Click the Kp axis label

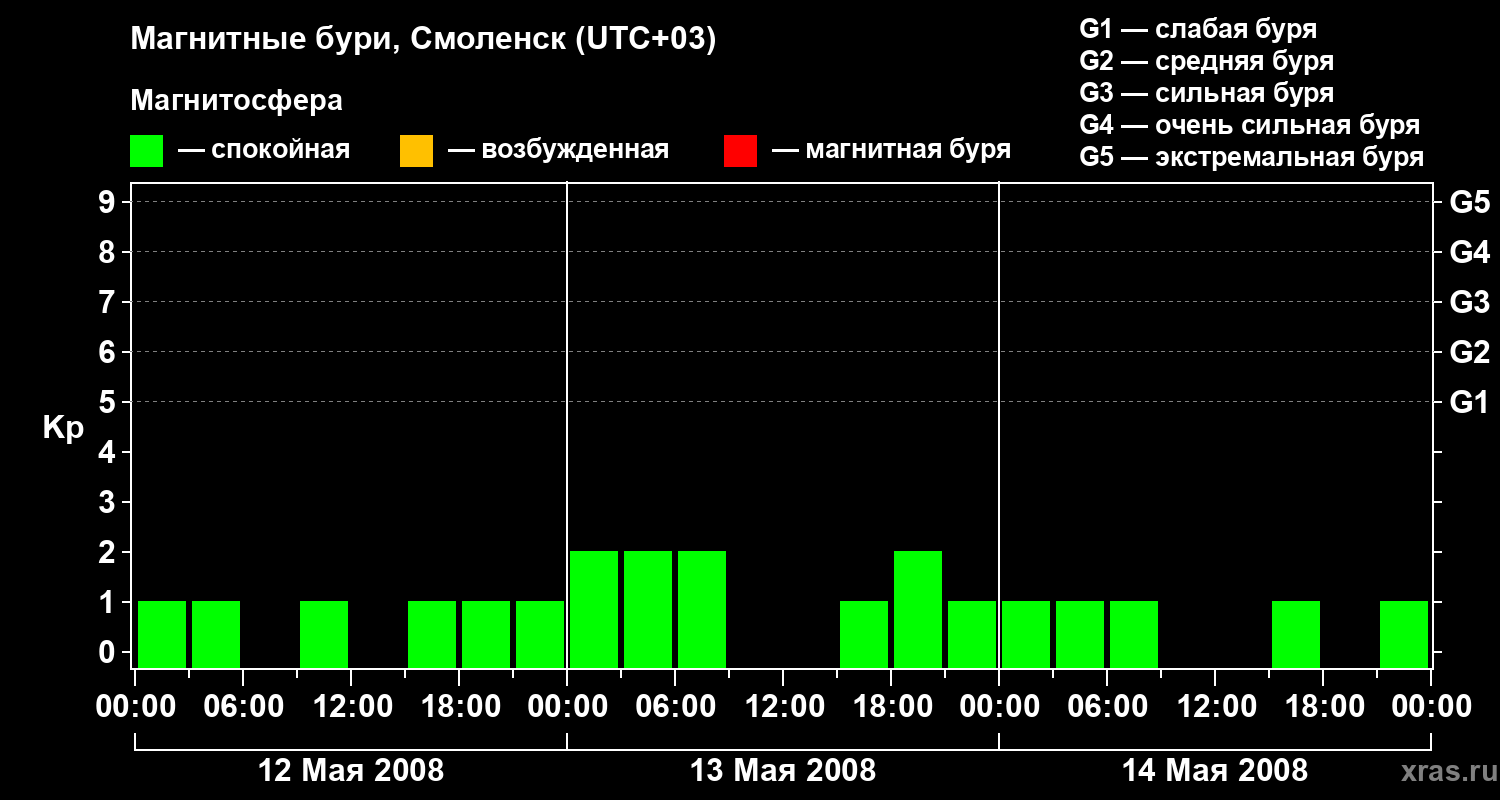63,428
